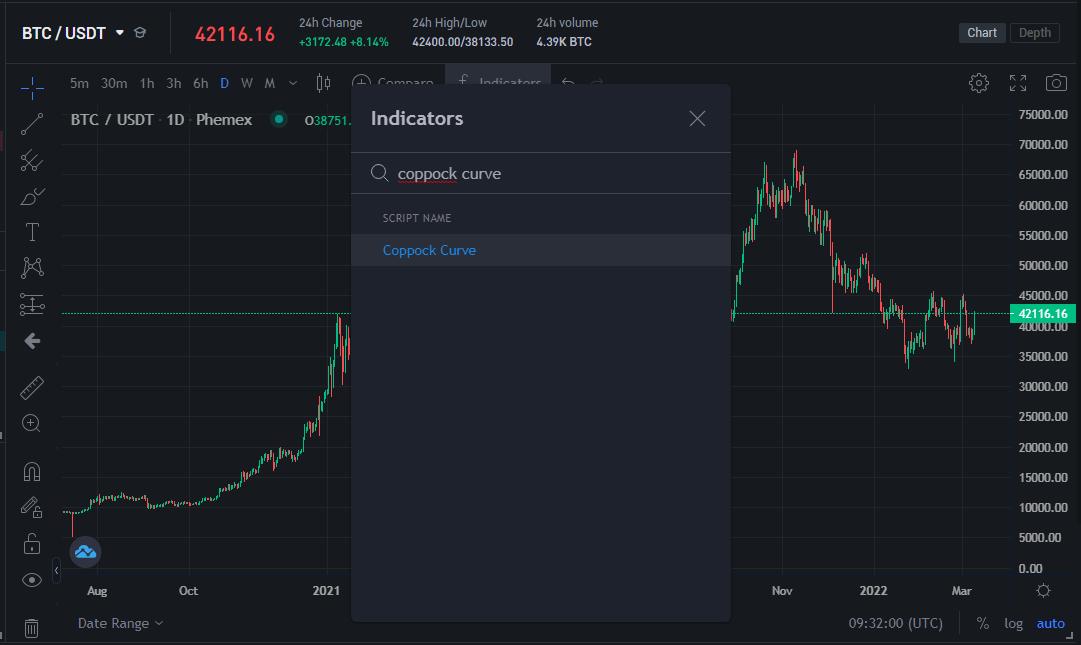Image resolution: width=1081 pixels, height=645 pixels.
Task: Expand the extra timeframes chevron menu
Action: click(291, 84)
